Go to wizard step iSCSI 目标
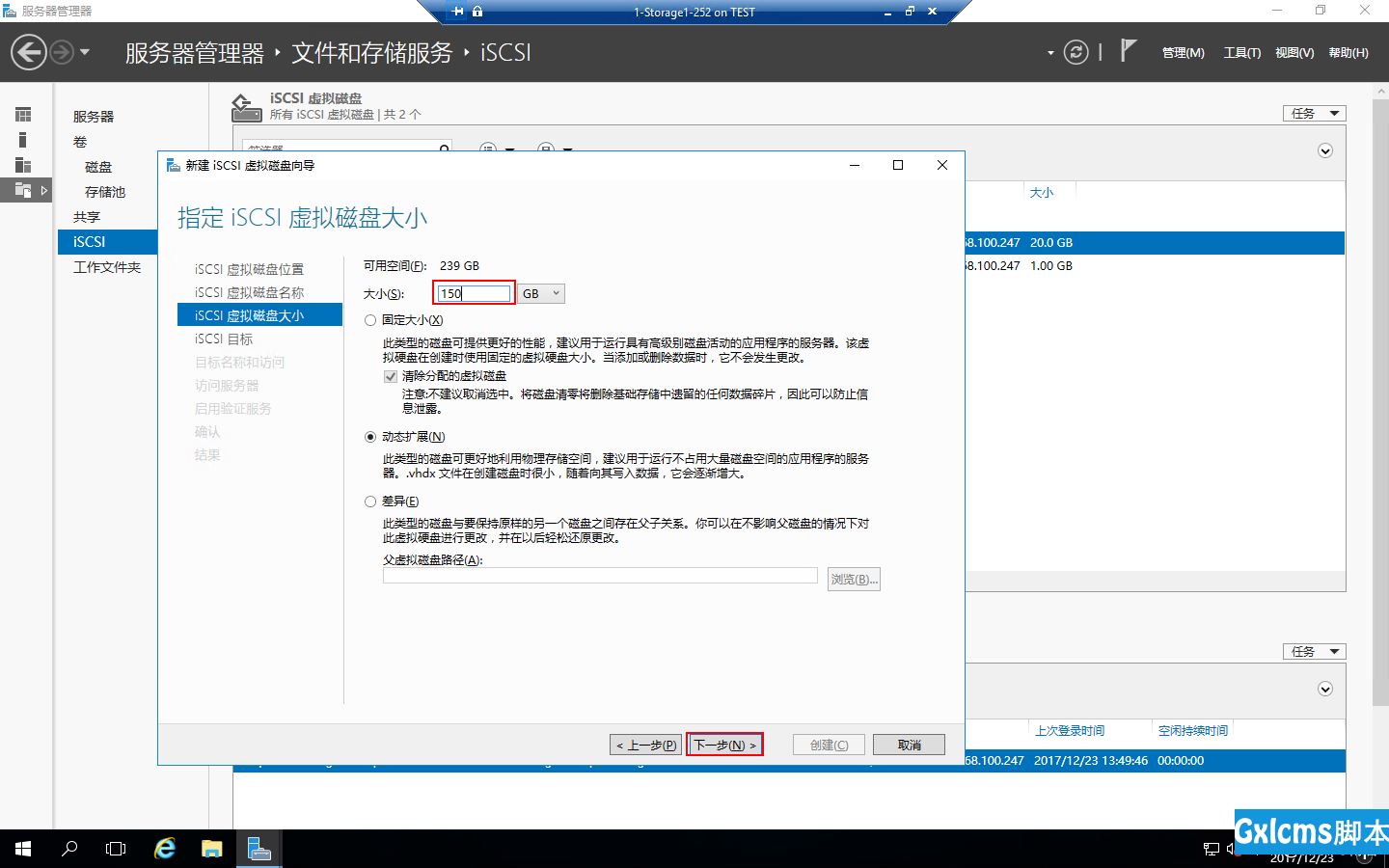This screenshot has height=868, width=1389. (224, 339)
